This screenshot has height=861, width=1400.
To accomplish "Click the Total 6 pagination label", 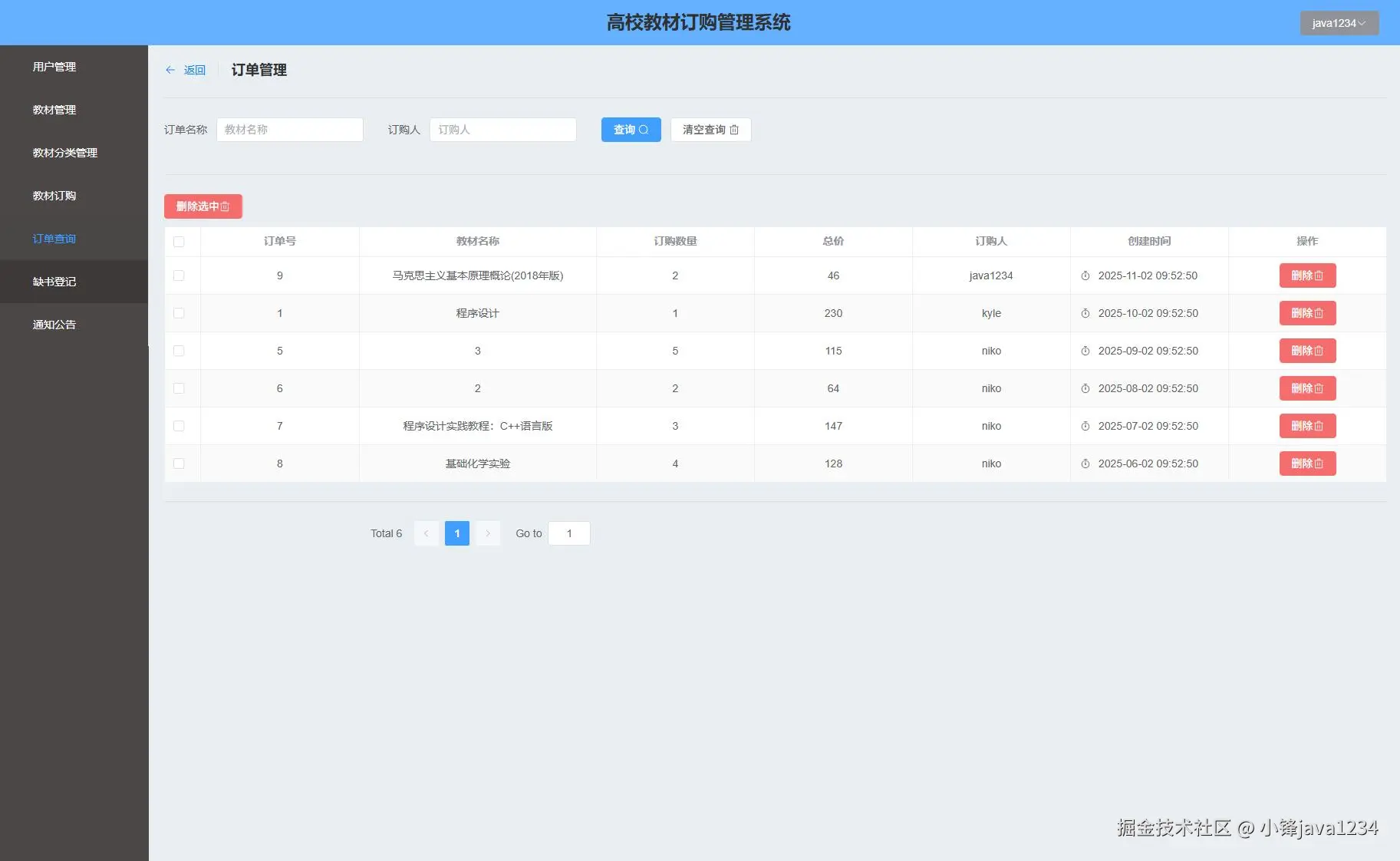I will point(386,533).
